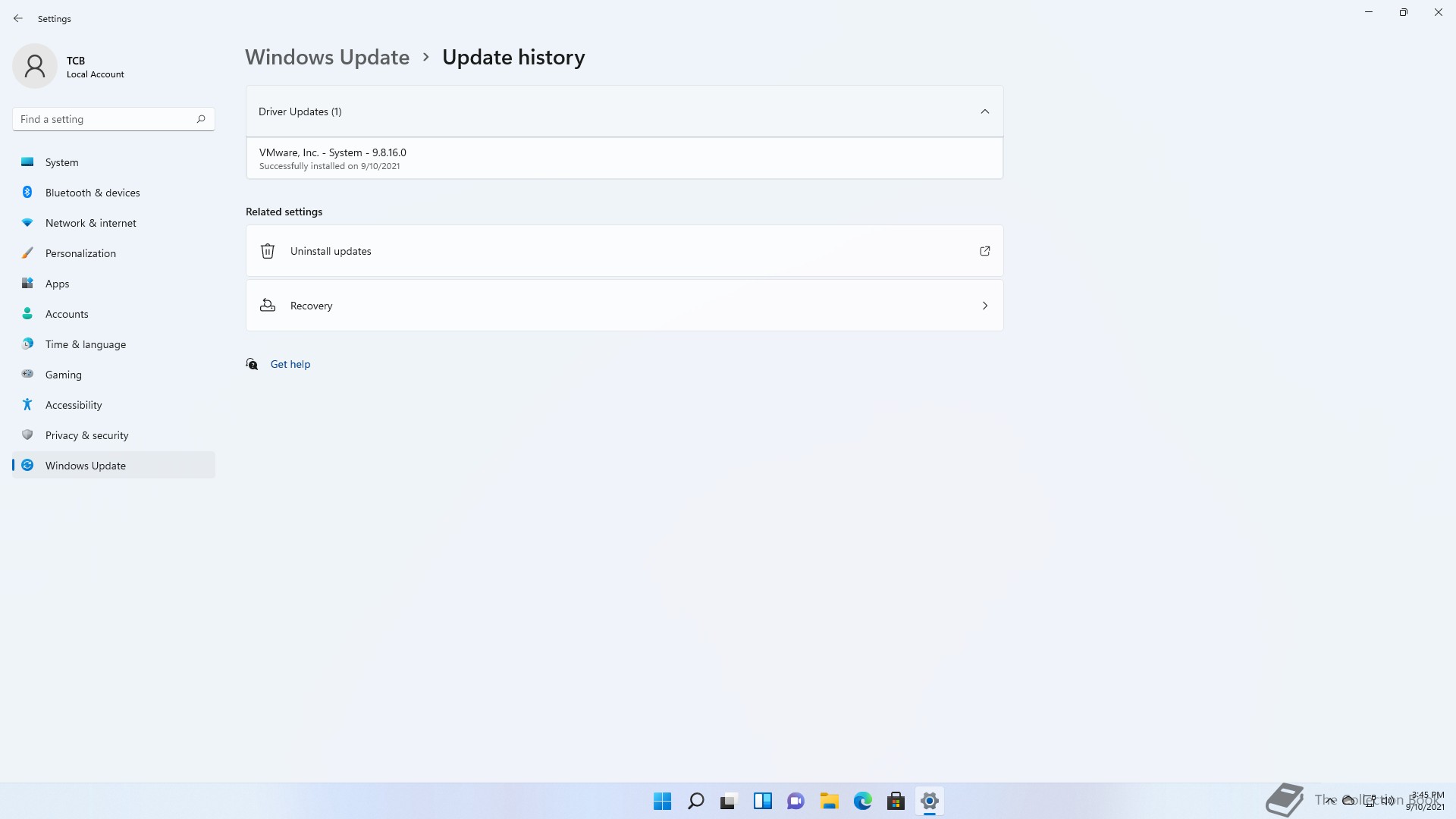The height and width of the screenshot is (819, 1456).
Task: Open Uninstall updates external link icon
Action: coord(985,251)
